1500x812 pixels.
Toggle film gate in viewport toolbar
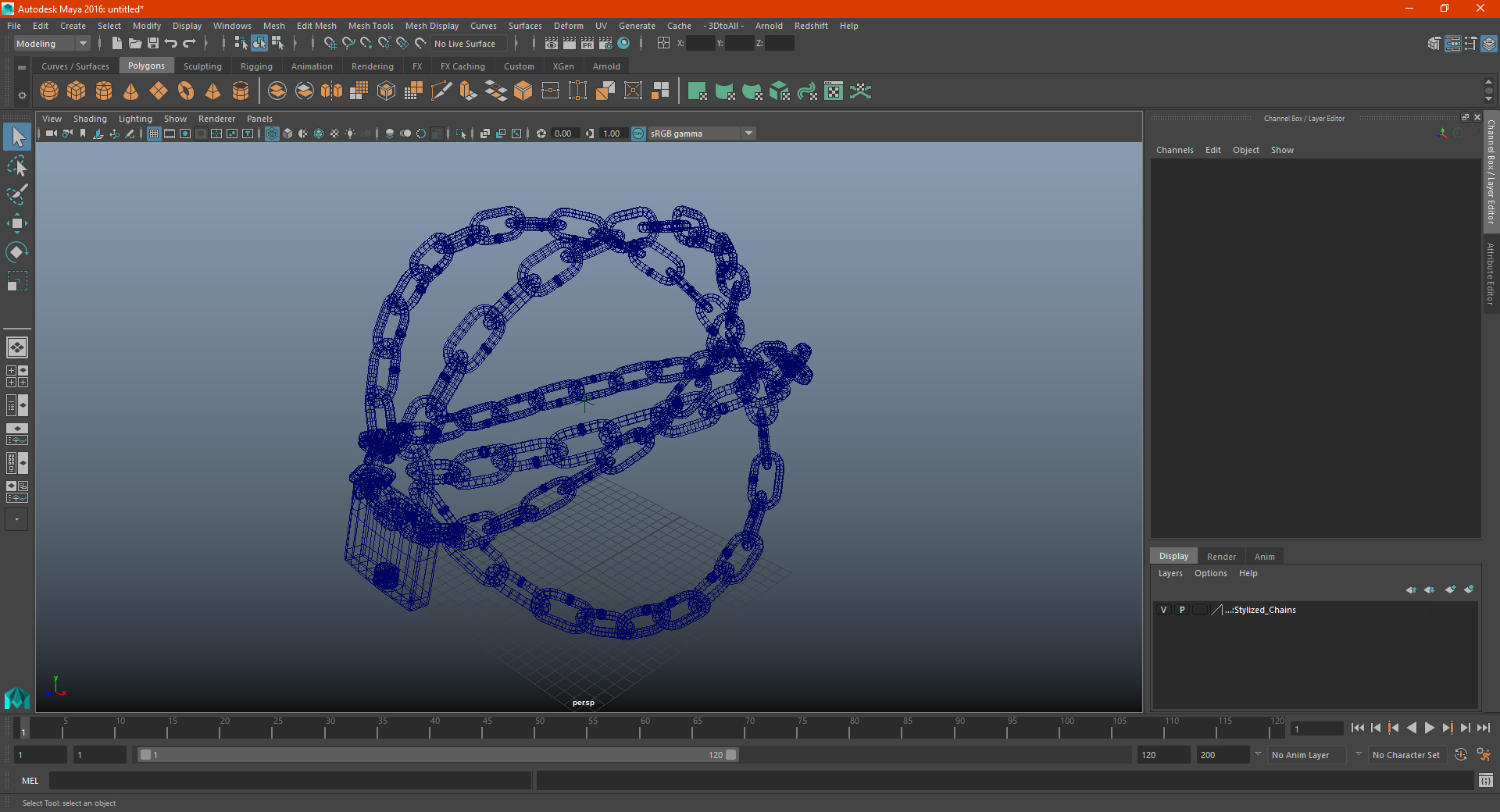pos(170,134)
